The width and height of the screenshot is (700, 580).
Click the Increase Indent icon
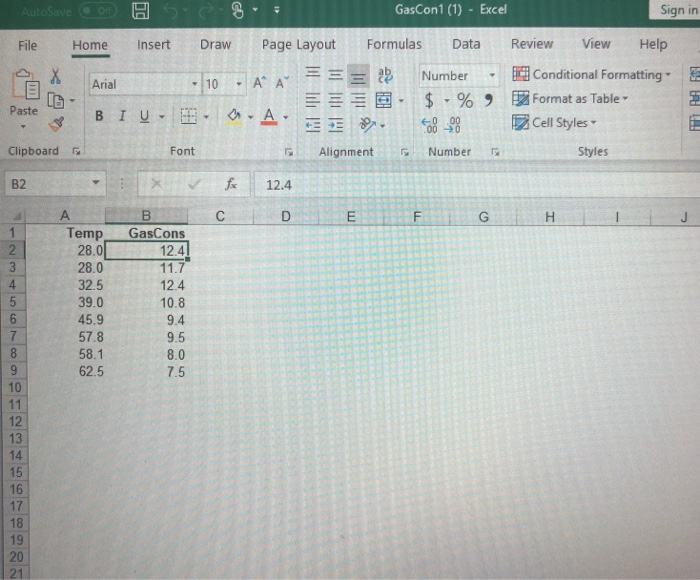[x=335, y=125]
